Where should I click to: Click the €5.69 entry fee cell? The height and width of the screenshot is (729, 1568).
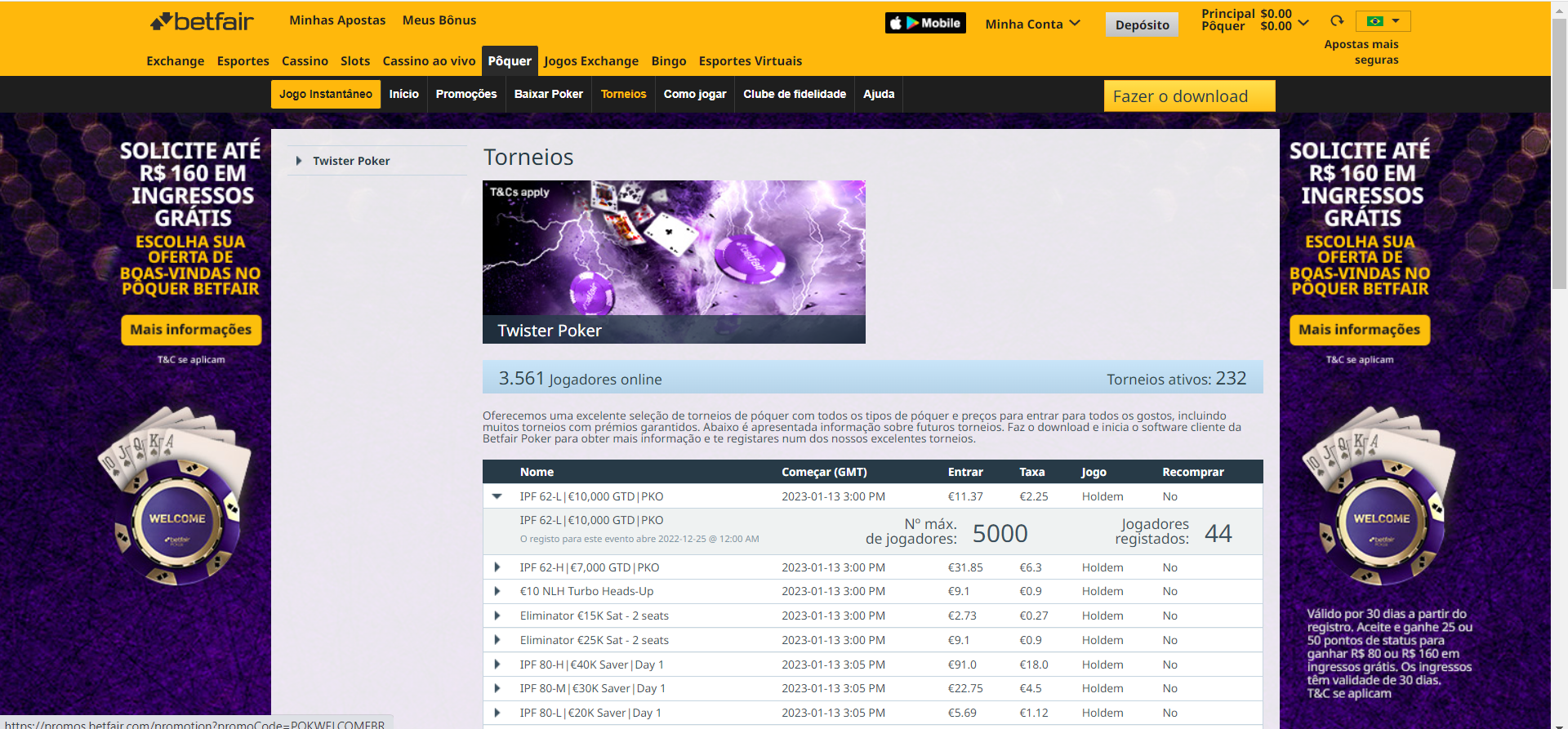point(962,713)
